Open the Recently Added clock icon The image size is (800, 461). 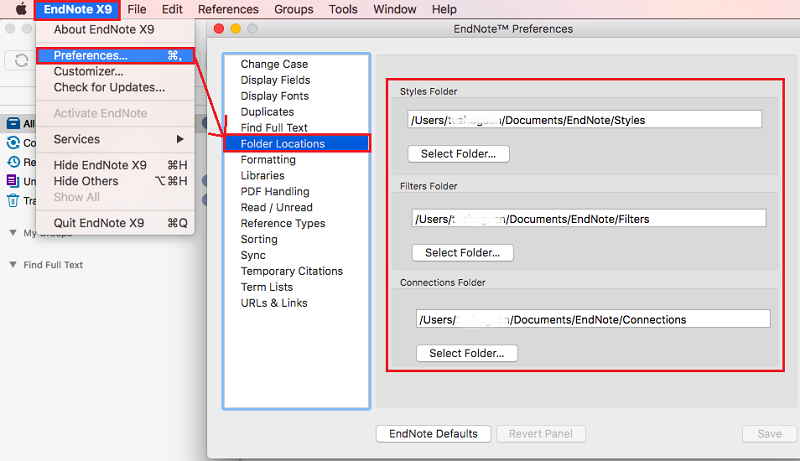point(13,162)
